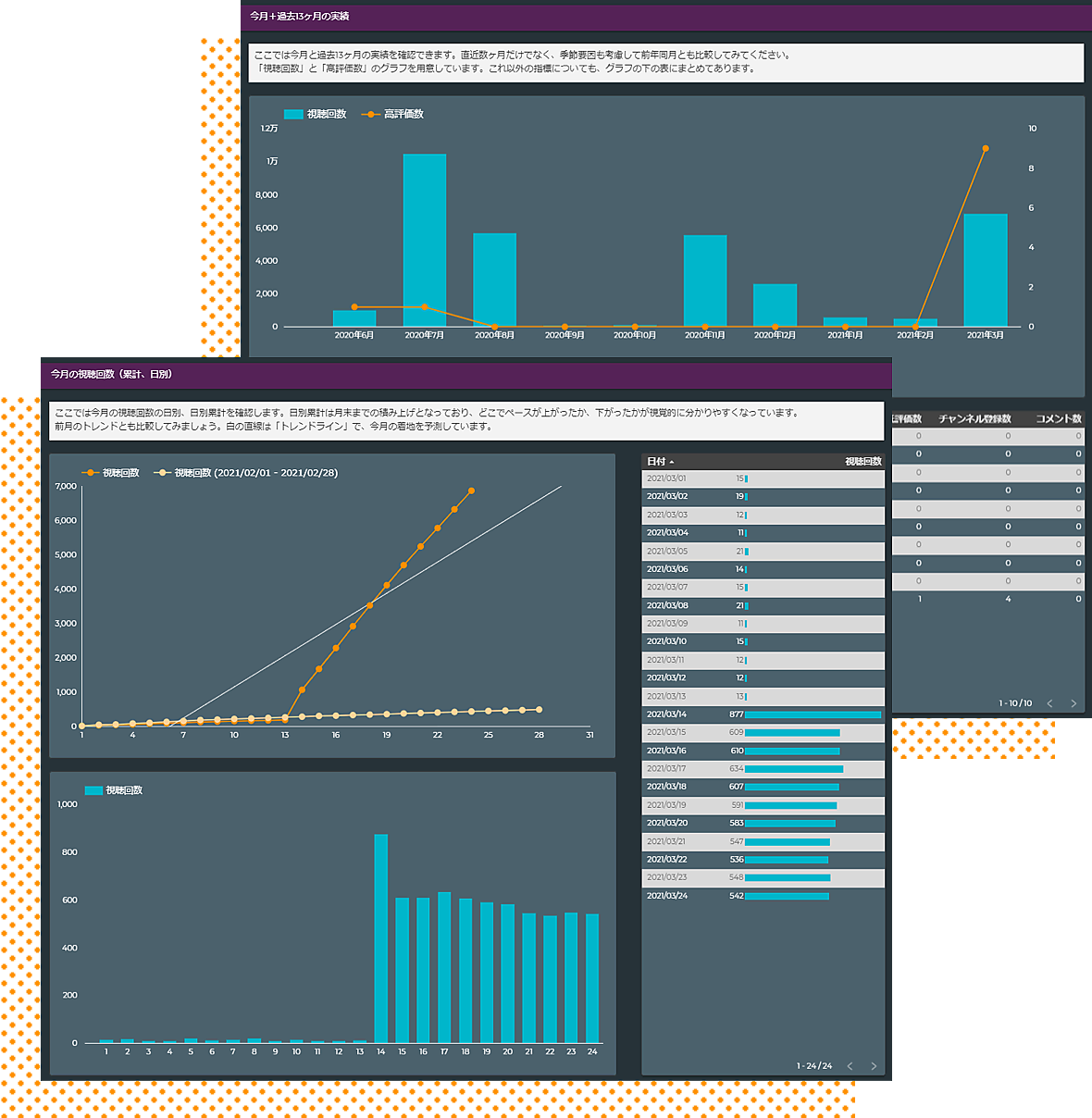Screen dimensions: 1092x1118
Task: Sort table by コメント数 column header
Action: (x=1058, y=419)
